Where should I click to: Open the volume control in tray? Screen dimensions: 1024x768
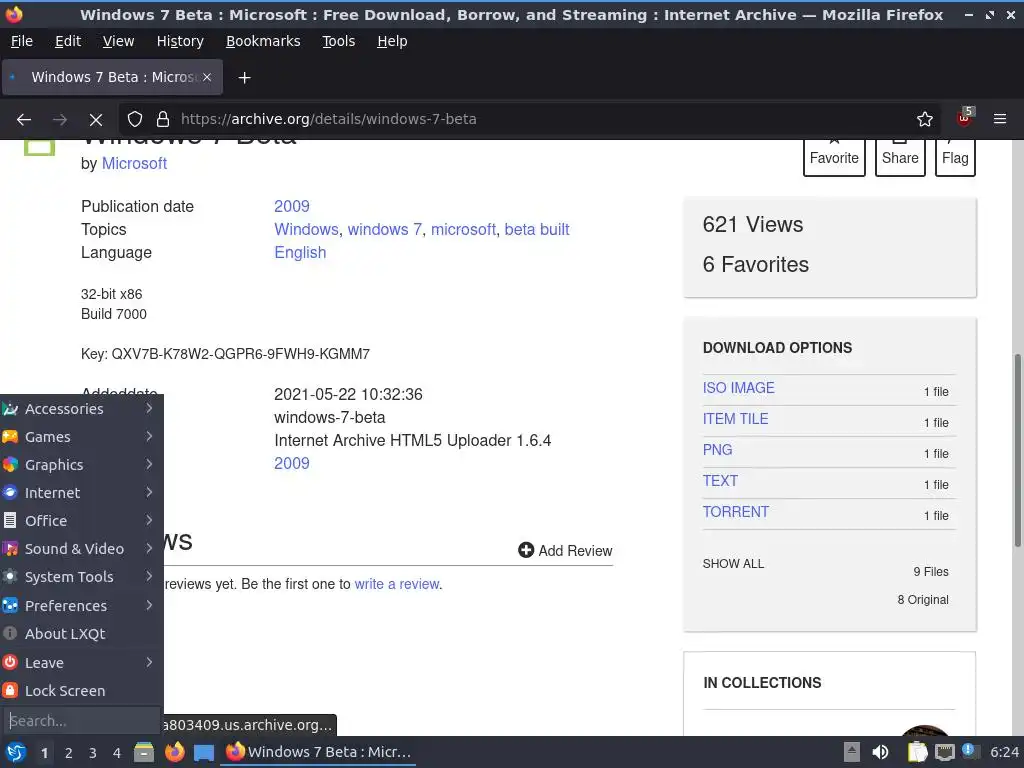point(880,752)
